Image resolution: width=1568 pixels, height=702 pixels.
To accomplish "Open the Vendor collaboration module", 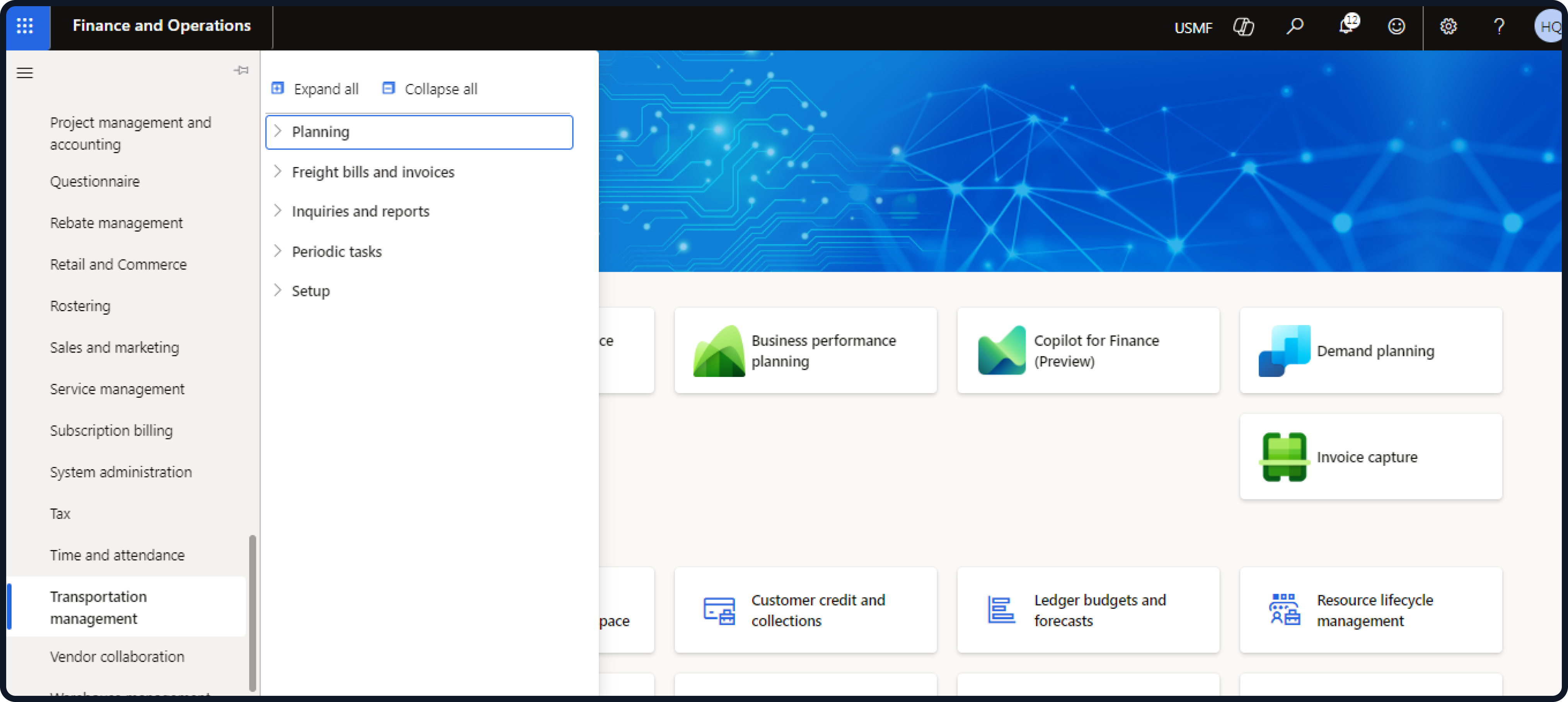I will tap(117, 656).
